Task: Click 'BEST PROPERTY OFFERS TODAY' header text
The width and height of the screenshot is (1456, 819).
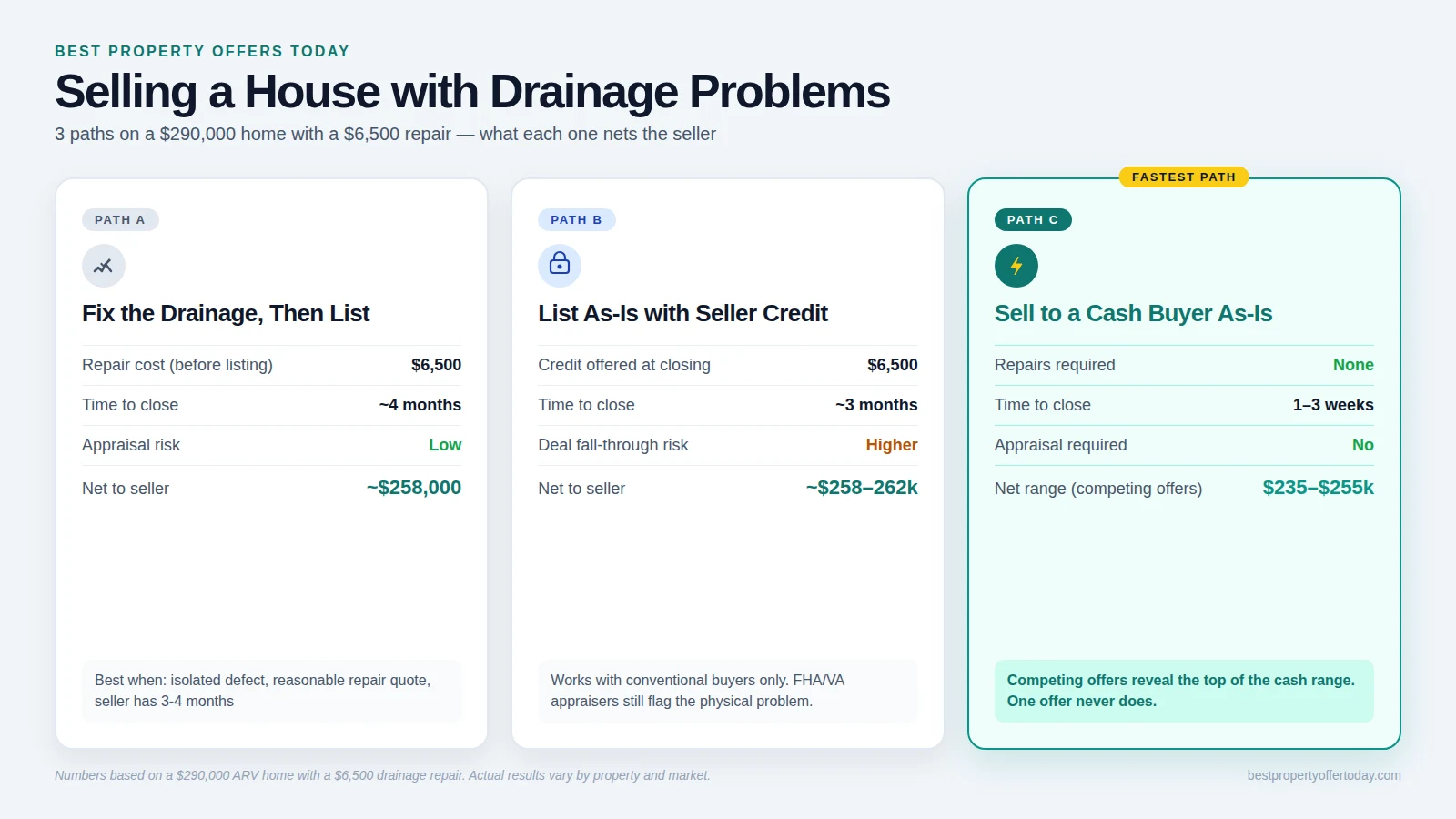Action: pyautogui.click(x=202, y=51)
